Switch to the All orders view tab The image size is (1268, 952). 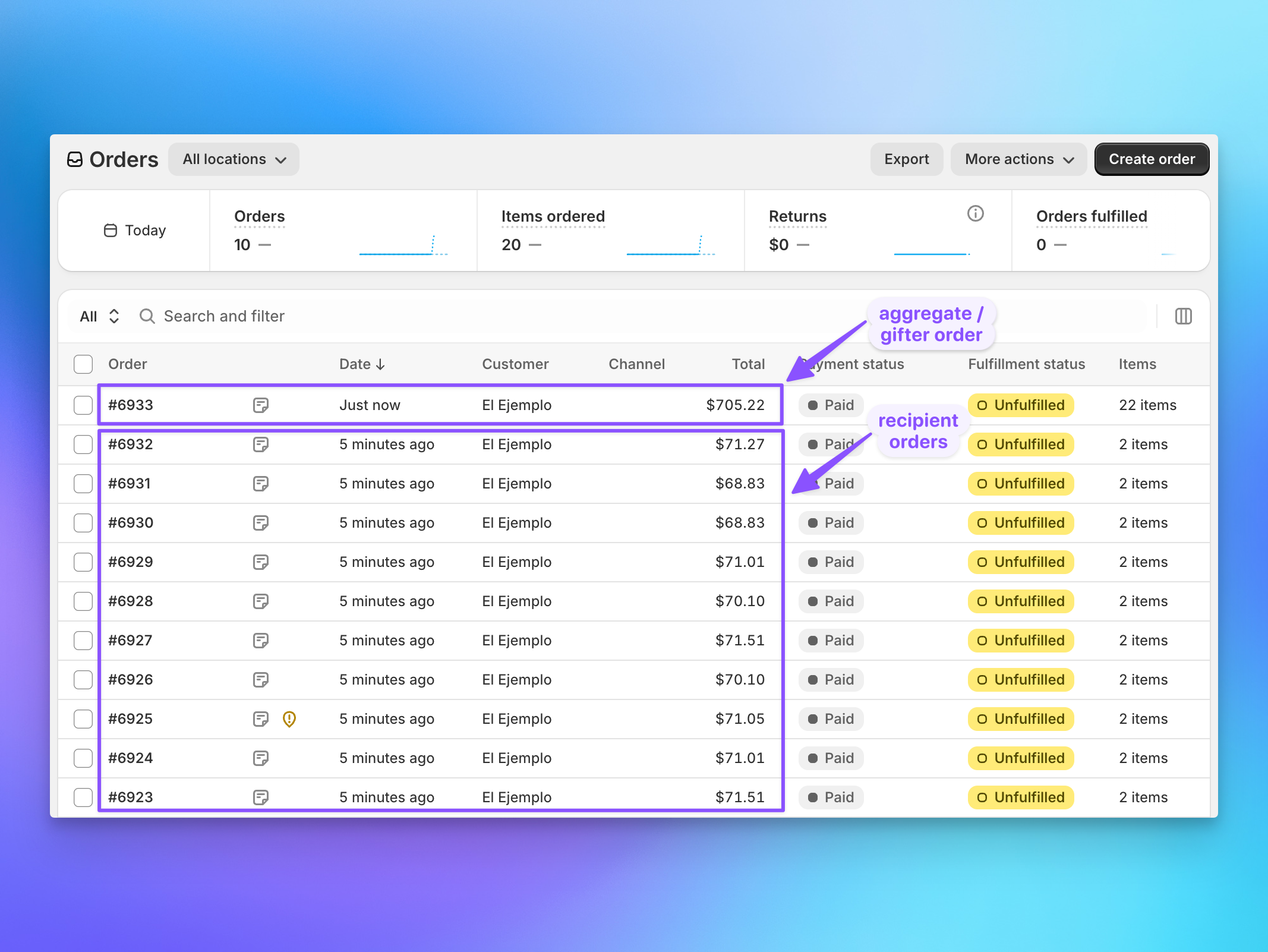tap(88, 316)
